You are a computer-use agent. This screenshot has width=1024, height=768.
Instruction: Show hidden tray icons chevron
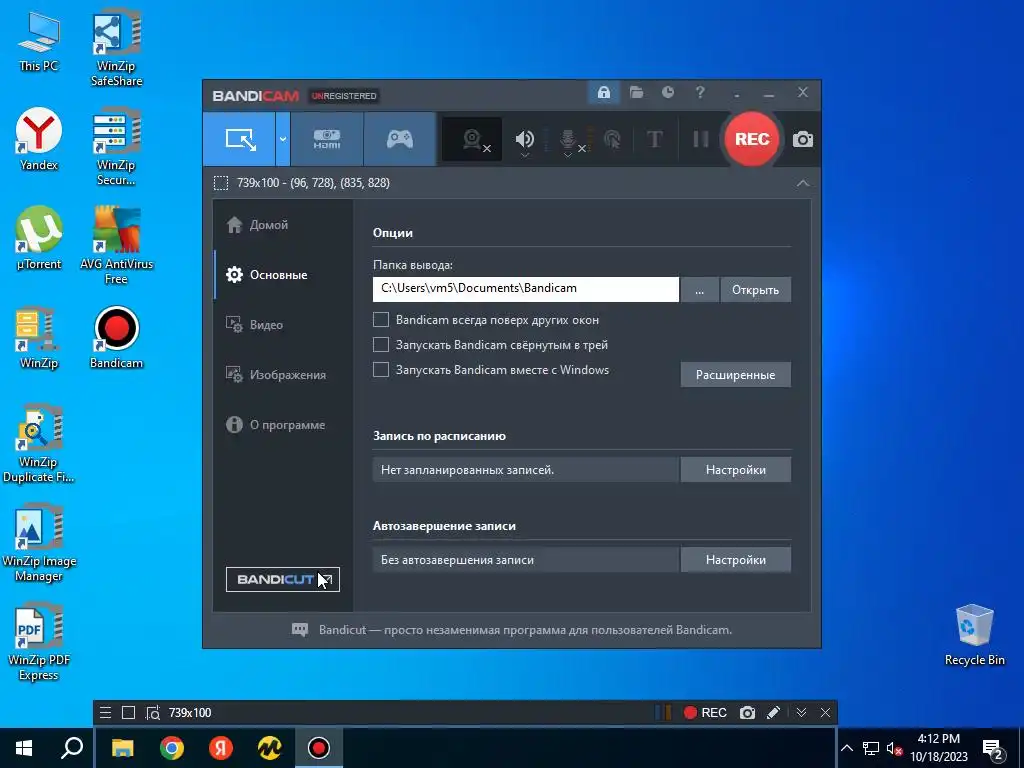(x=846, y=748)
